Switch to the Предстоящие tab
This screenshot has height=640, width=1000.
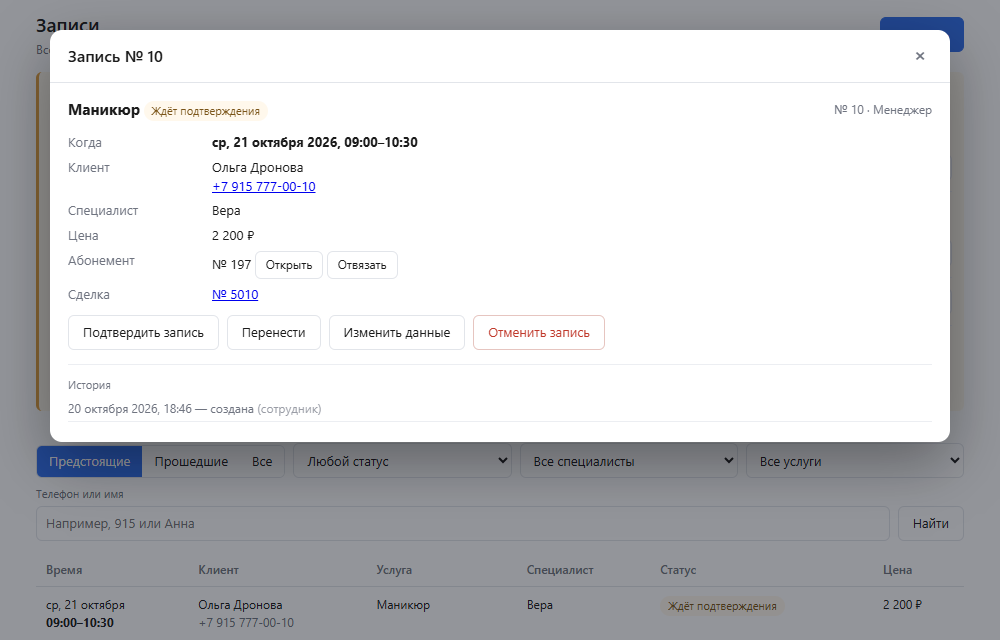click(x=90, y=462)
